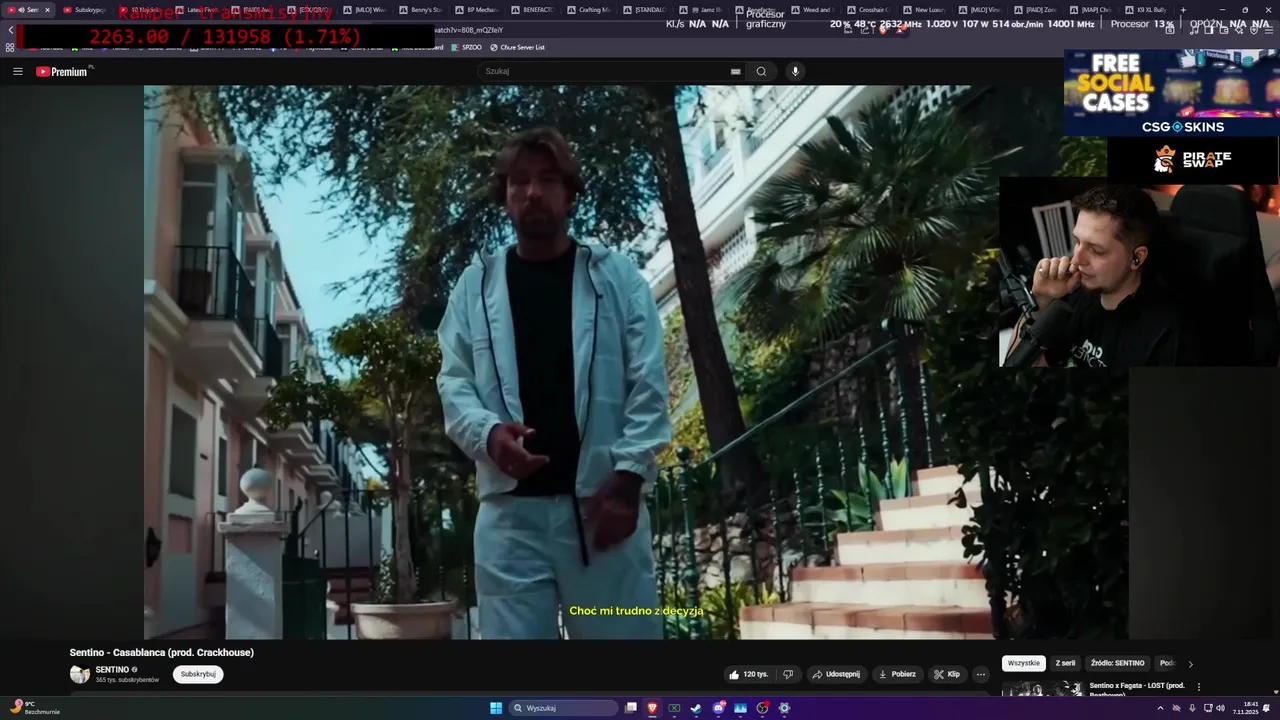The width and height of the screenshot is (1280, 720).
Task: Open the gear settings app on taskbar
Action: click(x=784, y=708)
